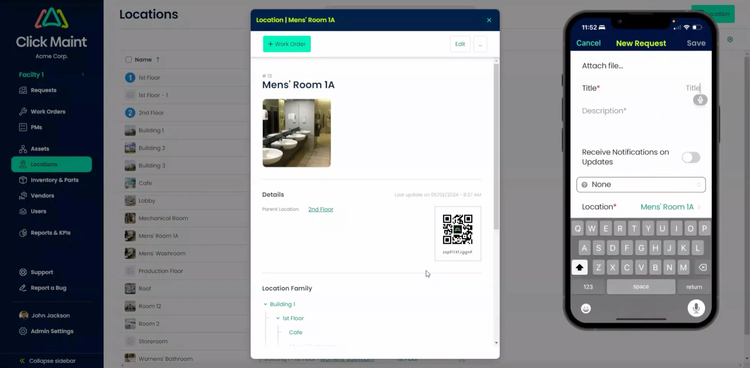Toggle the select-all checkbox beside Name
The width and height of the screenshot is (750, 368).
click(x=128, y=60)
